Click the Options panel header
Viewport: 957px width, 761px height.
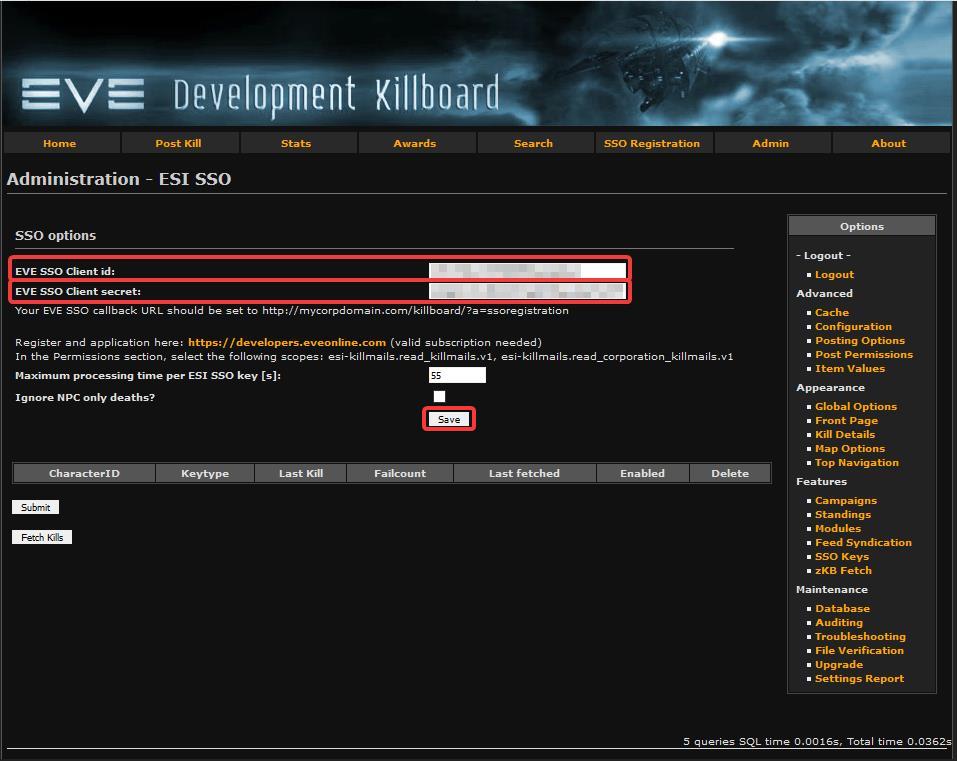(x=862, y=226)
